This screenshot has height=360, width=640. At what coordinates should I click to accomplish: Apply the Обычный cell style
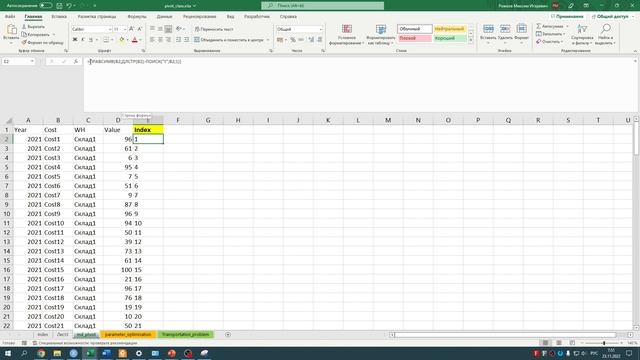pyautogui.click(x=415, y=29)
